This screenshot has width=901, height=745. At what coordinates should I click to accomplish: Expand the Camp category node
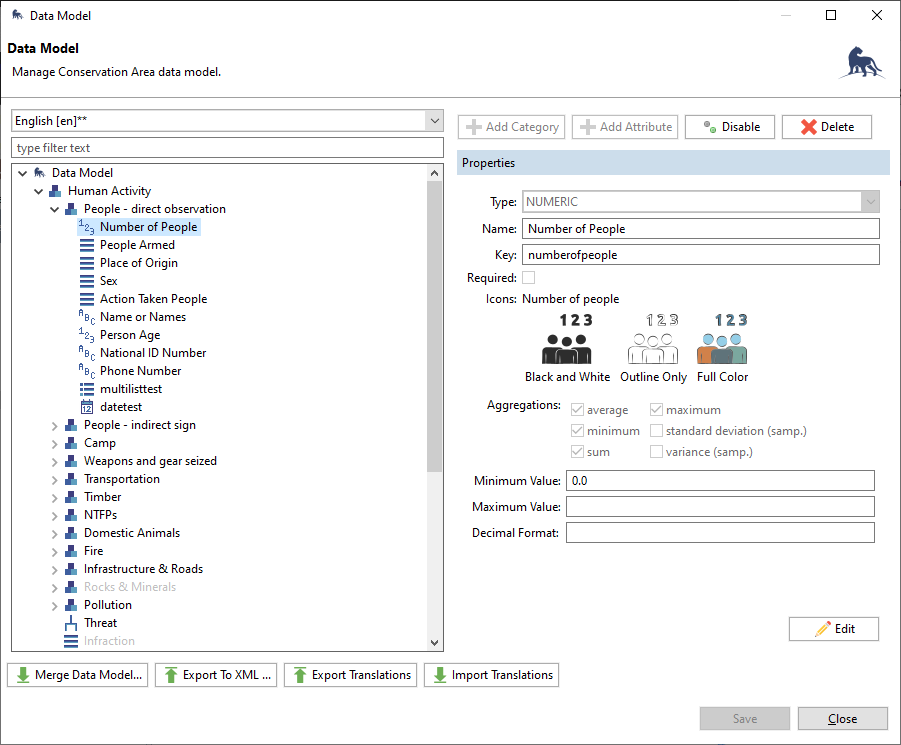pyautogui.click(x=55, y=443)
